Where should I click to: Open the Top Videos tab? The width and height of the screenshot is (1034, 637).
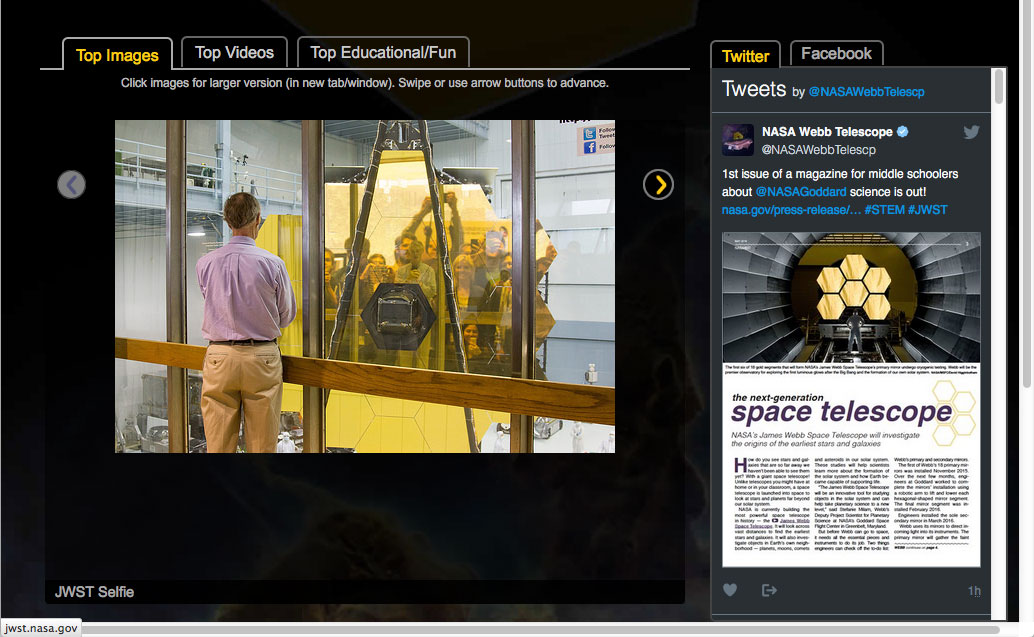(x=234, y=53)
